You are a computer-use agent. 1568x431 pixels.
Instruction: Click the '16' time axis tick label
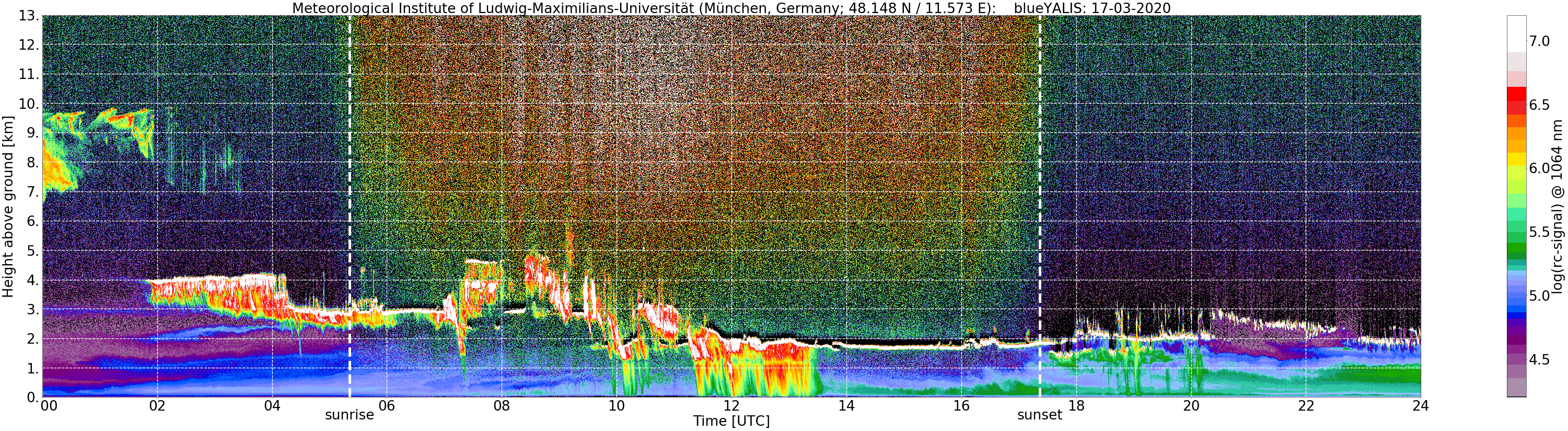point(961,406)
